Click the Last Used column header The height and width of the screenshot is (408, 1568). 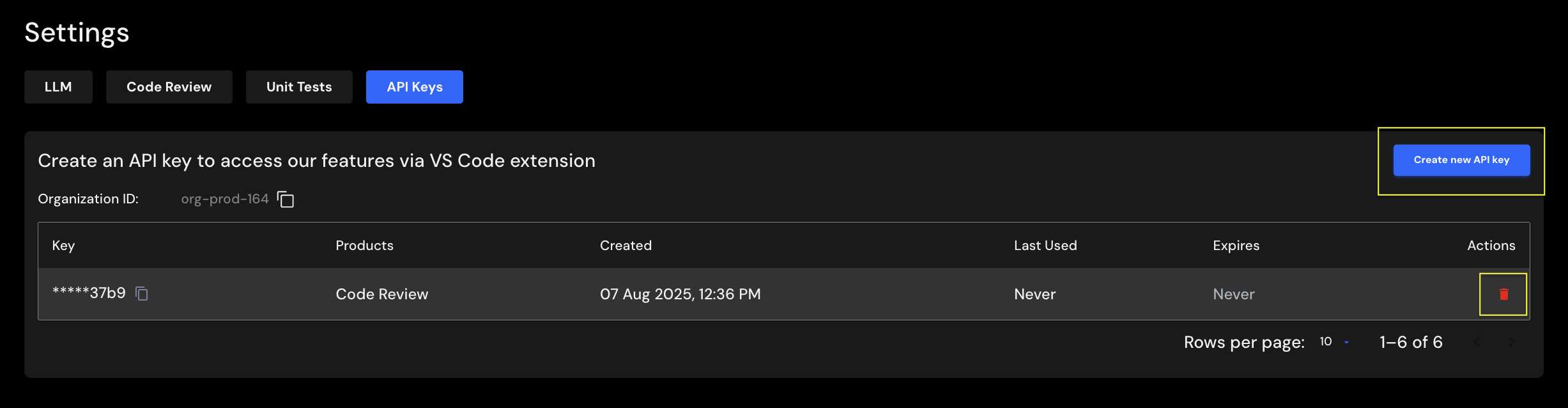(x=1045, y=246)
